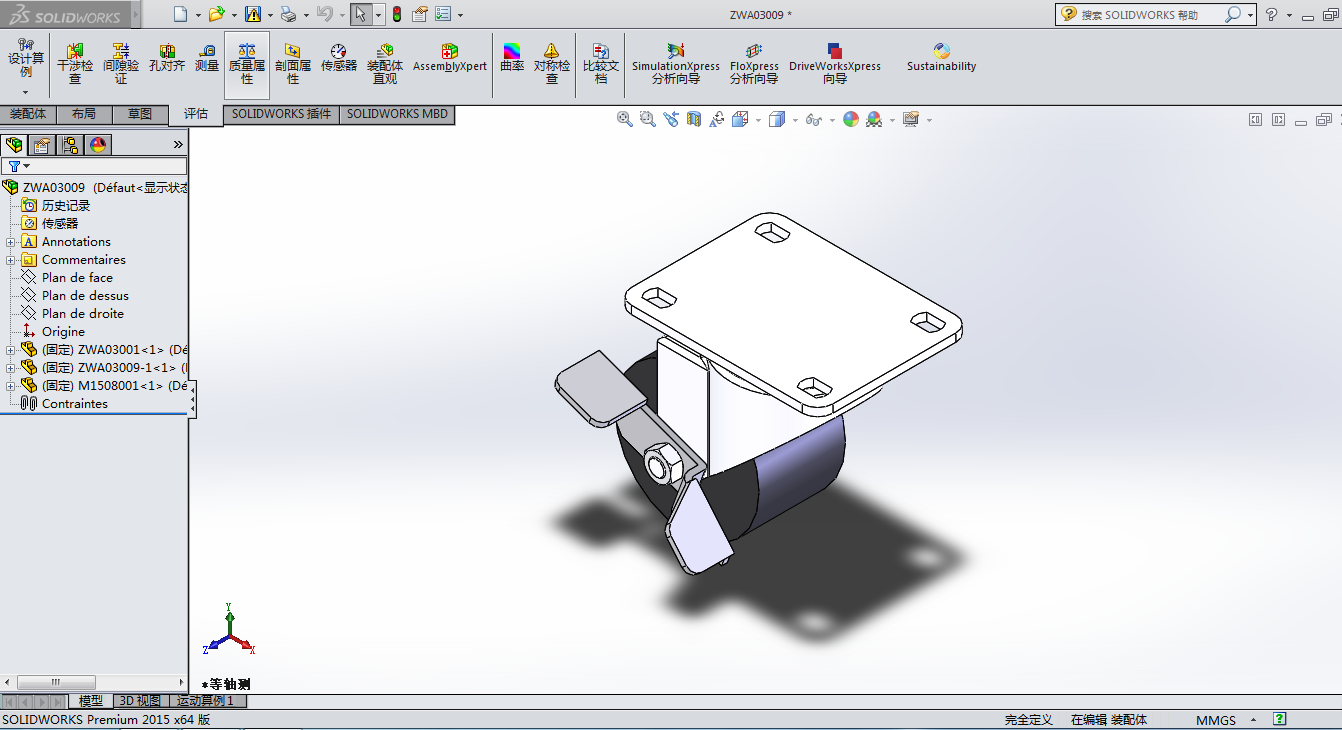This screenshot has height=730, width=1342.
Task: Click the rebuild traffic light icon
Action: click(397, 14)
